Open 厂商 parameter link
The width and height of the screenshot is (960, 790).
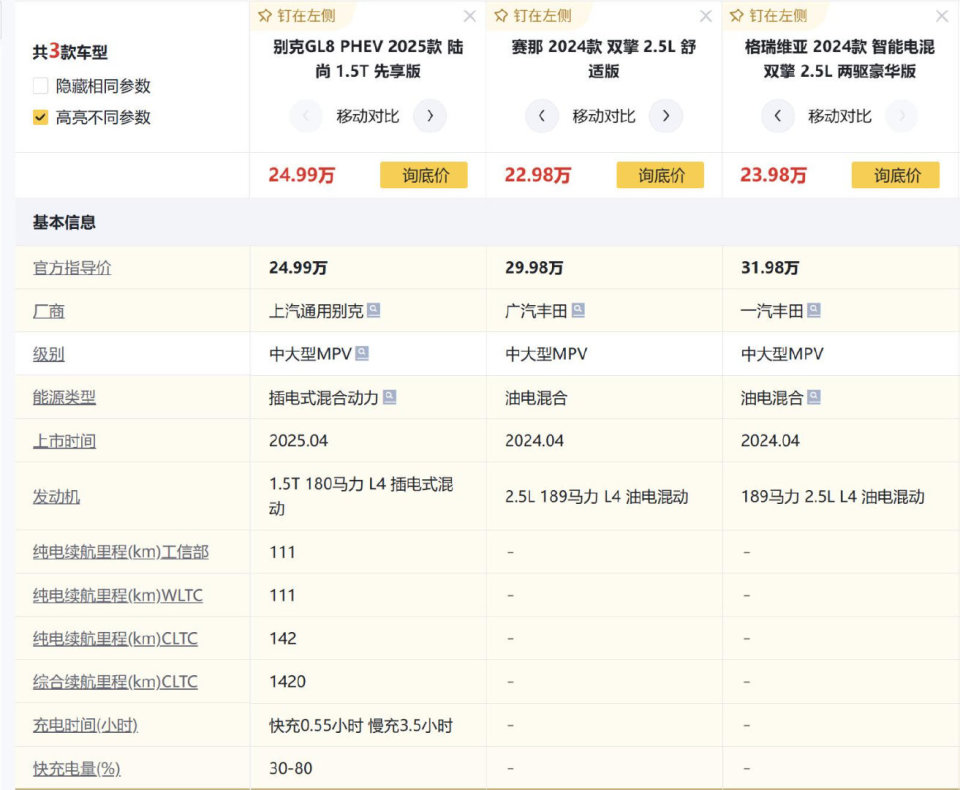(x=48, y=311)
